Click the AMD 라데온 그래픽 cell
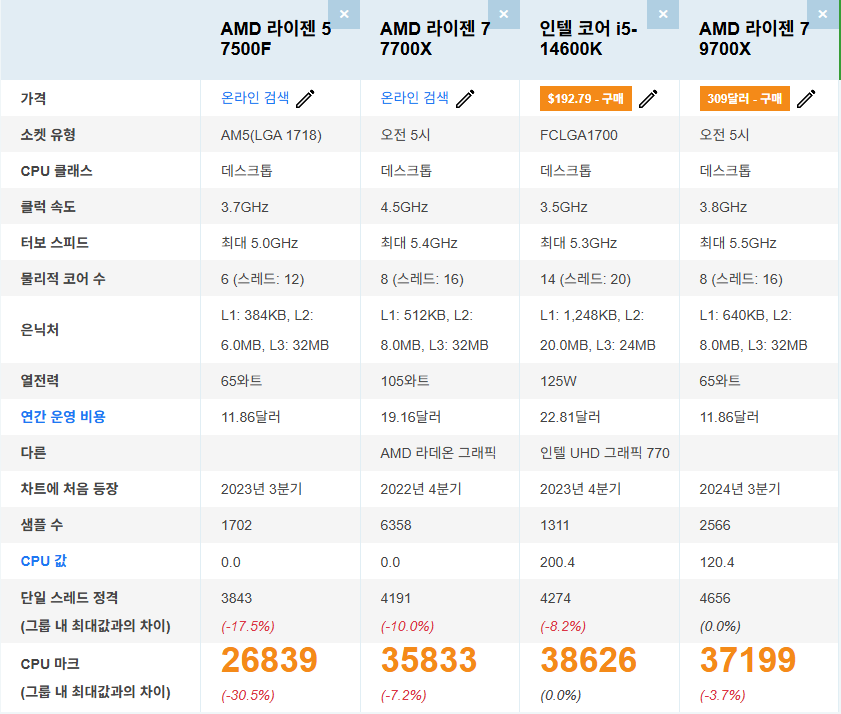Screen dimensions: 841x714 pos(438,453)
